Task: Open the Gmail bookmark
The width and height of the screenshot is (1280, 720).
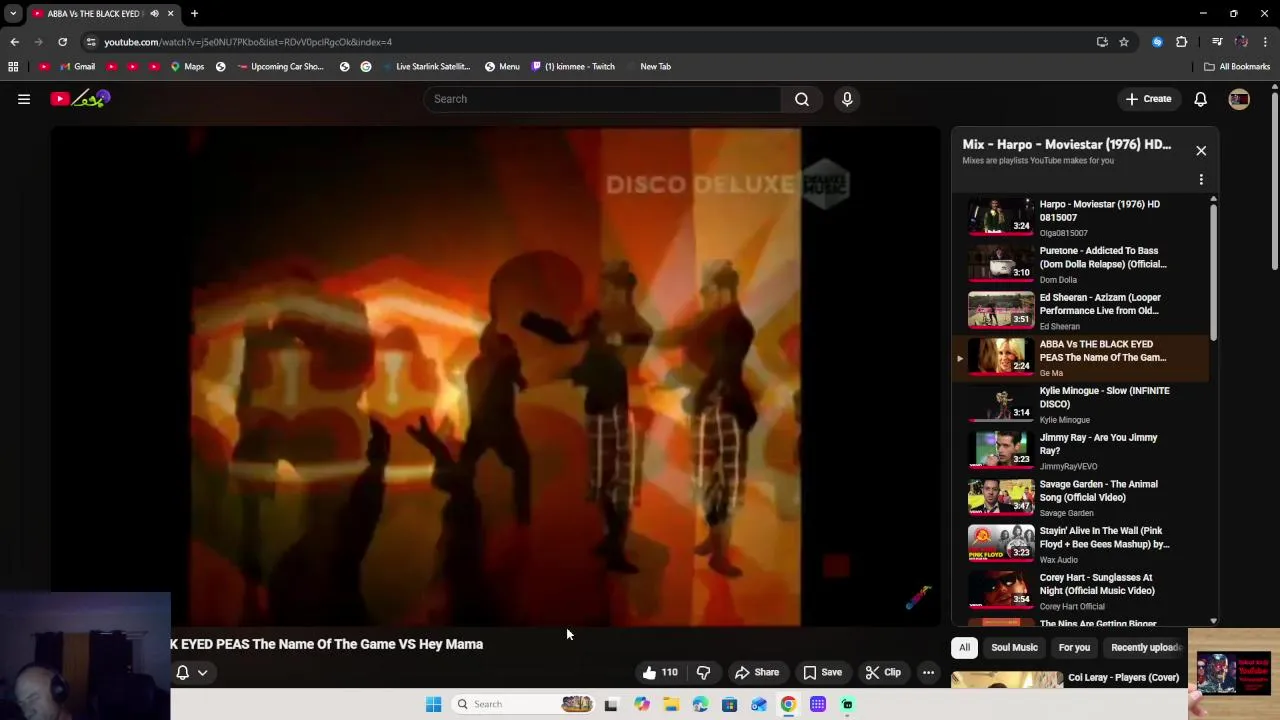Action: 77,66
